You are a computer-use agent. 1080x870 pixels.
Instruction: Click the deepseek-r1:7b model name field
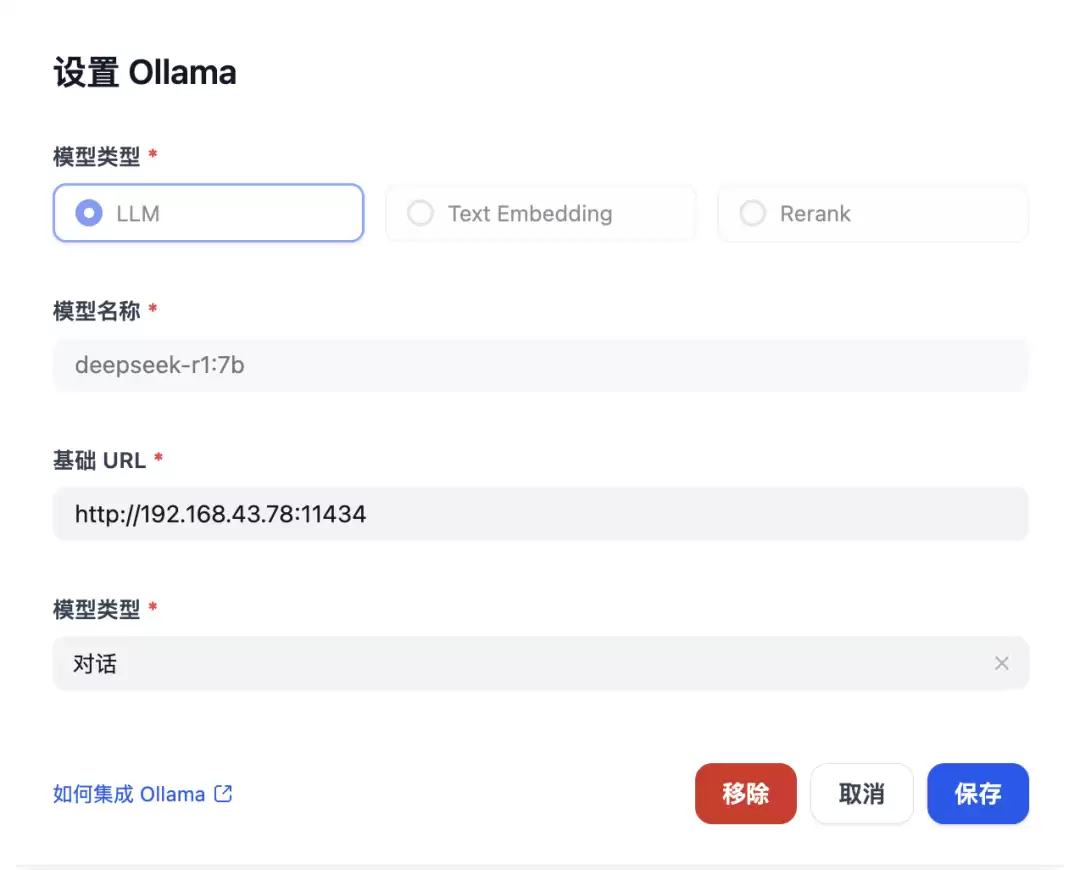(x=541, y=365)
